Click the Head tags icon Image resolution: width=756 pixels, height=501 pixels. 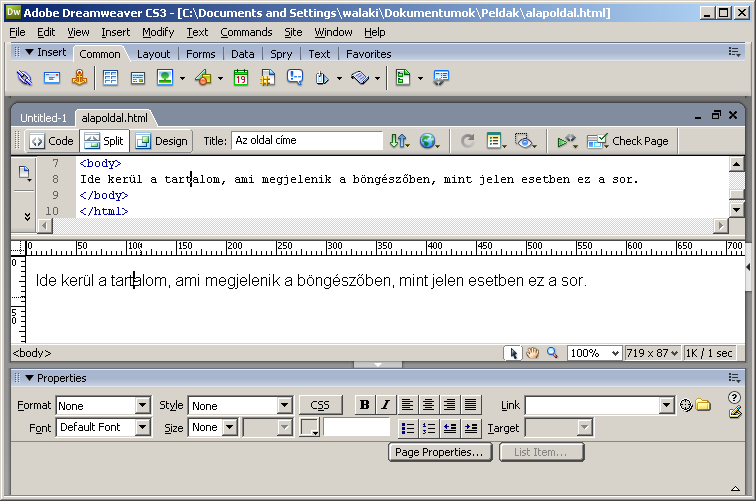pos(322,78)
